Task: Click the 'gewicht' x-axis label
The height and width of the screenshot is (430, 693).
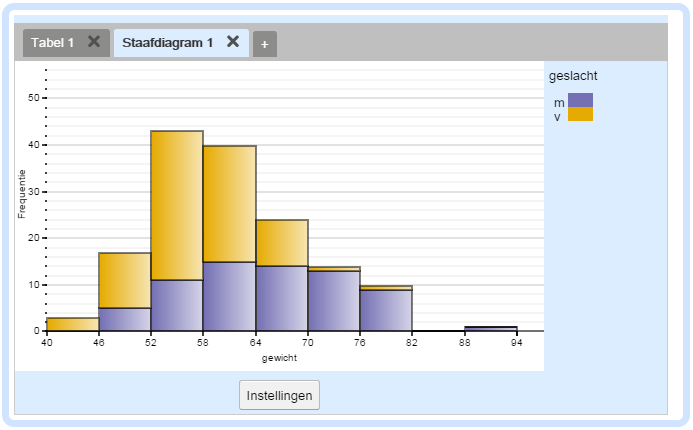Action: coord(280,357)
